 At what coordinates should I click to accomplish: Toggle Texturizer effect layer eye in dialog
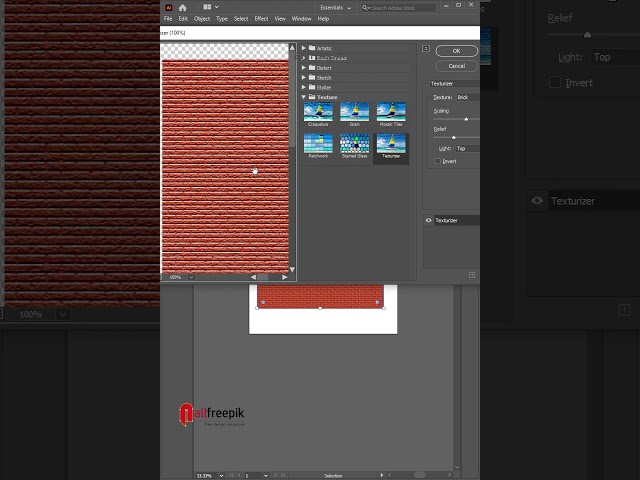(429, 220)
